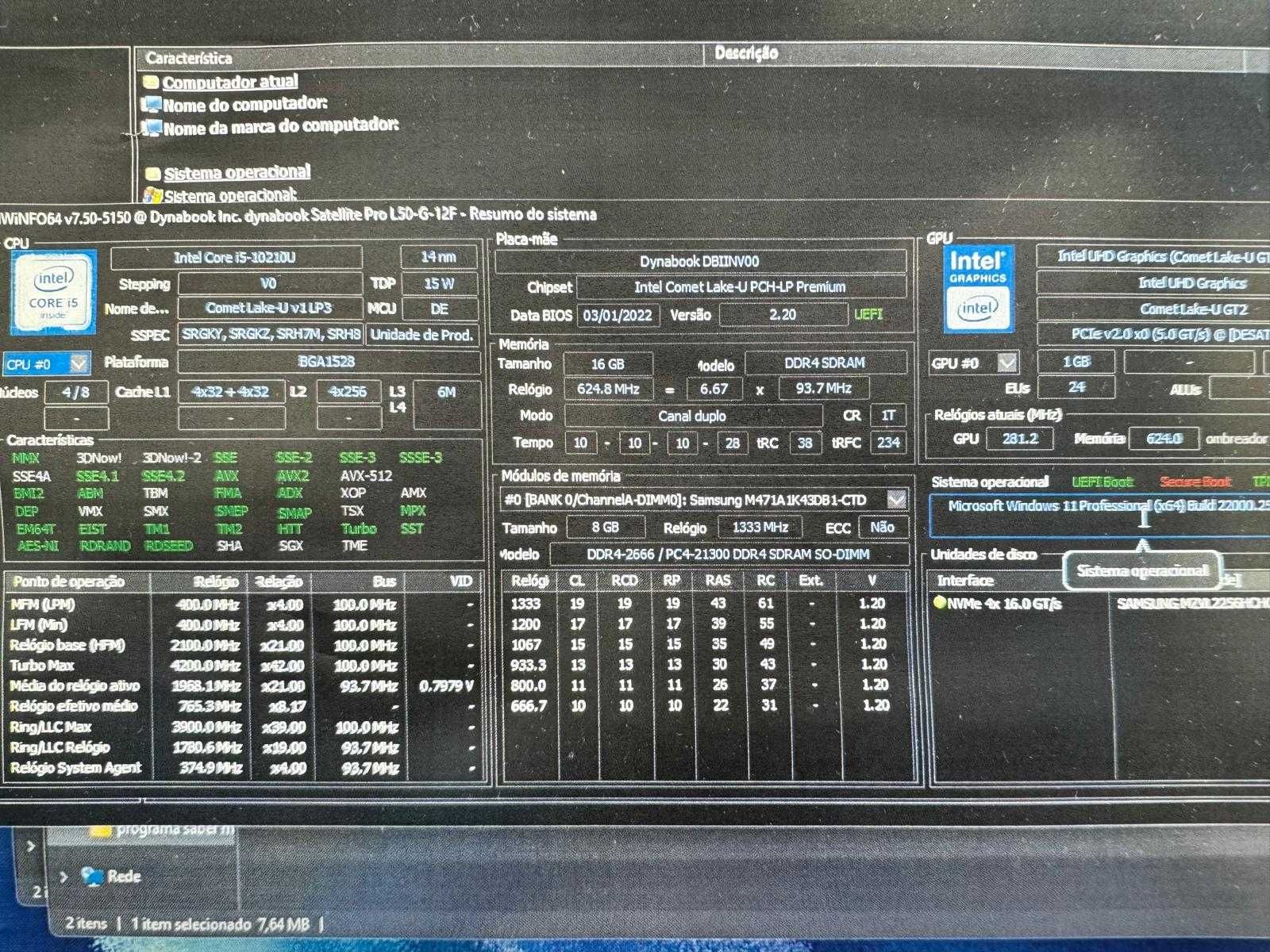Viewport: 1270px width, 952px height.
Task: Click the Microsoft Windows 11 Professional OS field
Action: pos(1100,514)
